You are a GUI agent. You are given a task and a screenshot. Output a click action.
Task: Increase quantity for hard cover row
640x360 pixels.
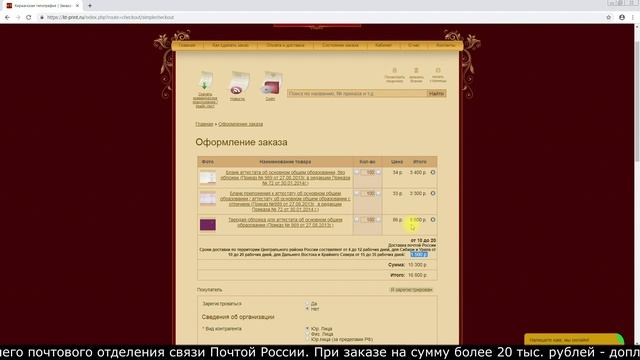coord(378,220)
